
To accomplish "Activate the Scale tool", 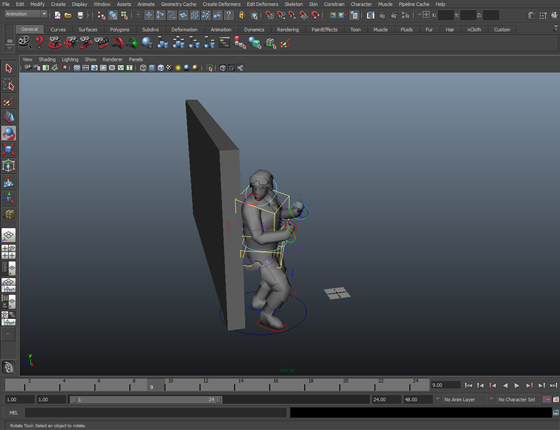I will click(9, 149).
